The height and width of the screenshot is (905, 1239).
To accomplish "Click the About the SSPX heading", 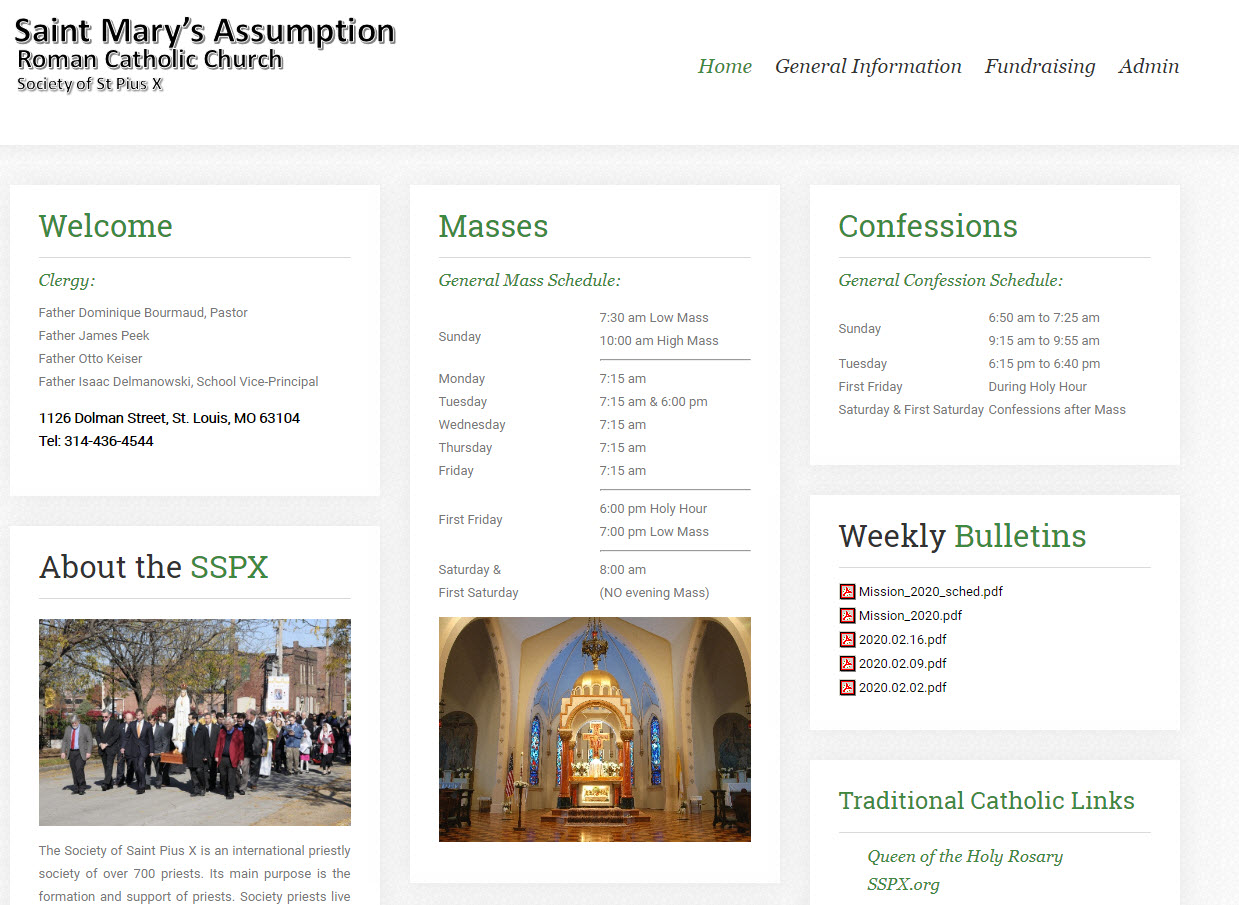I will pos(154,567).
